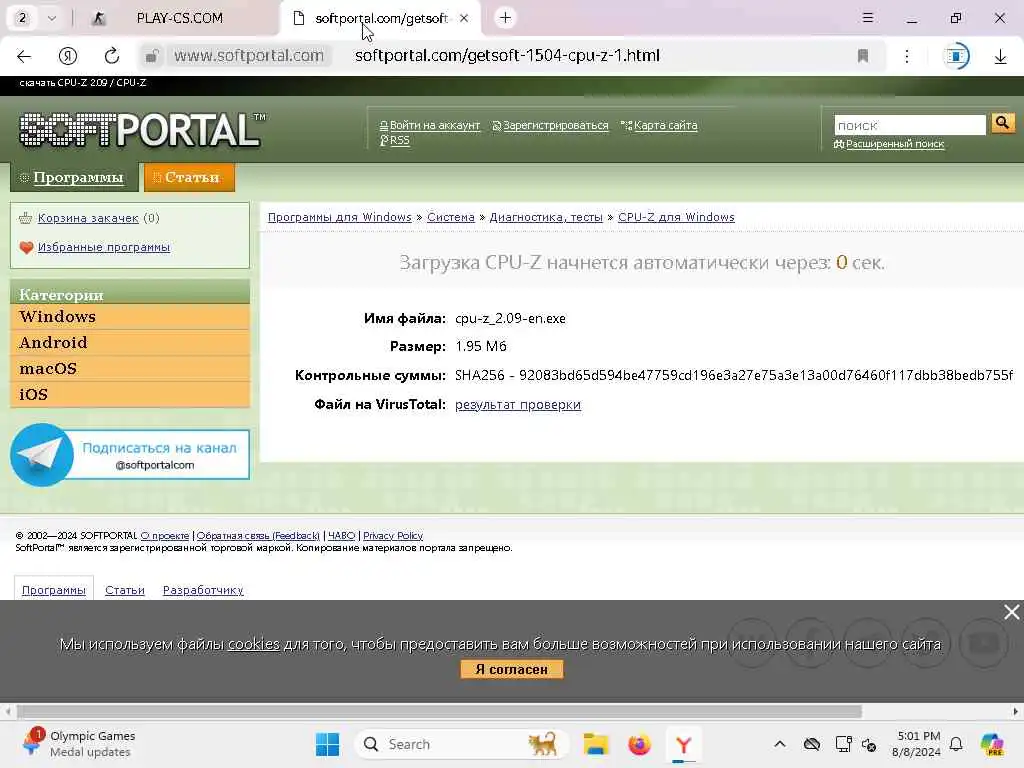Click the www.softportal.com domain in the address bar
This screenshot has height=768, width=1024.
point(249,56)
